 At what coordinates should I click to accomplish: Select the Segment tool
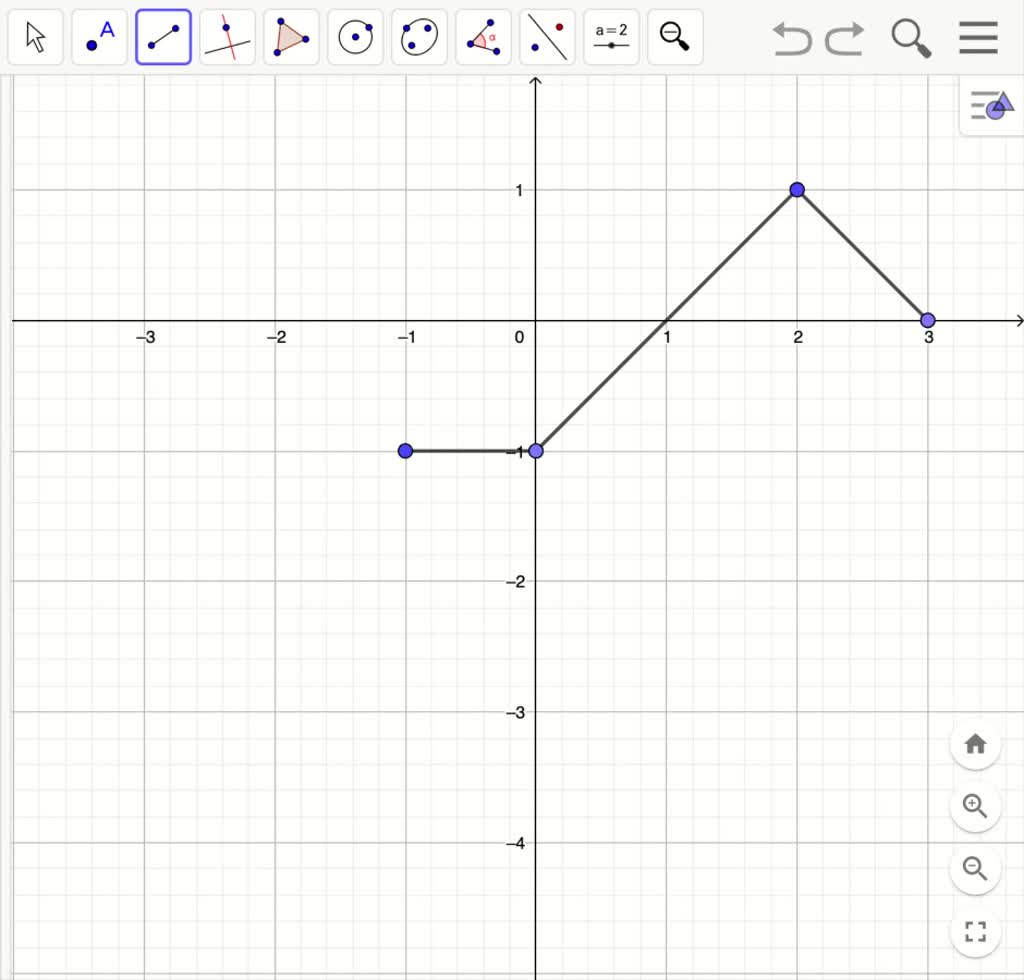click(x=163, y=36)
